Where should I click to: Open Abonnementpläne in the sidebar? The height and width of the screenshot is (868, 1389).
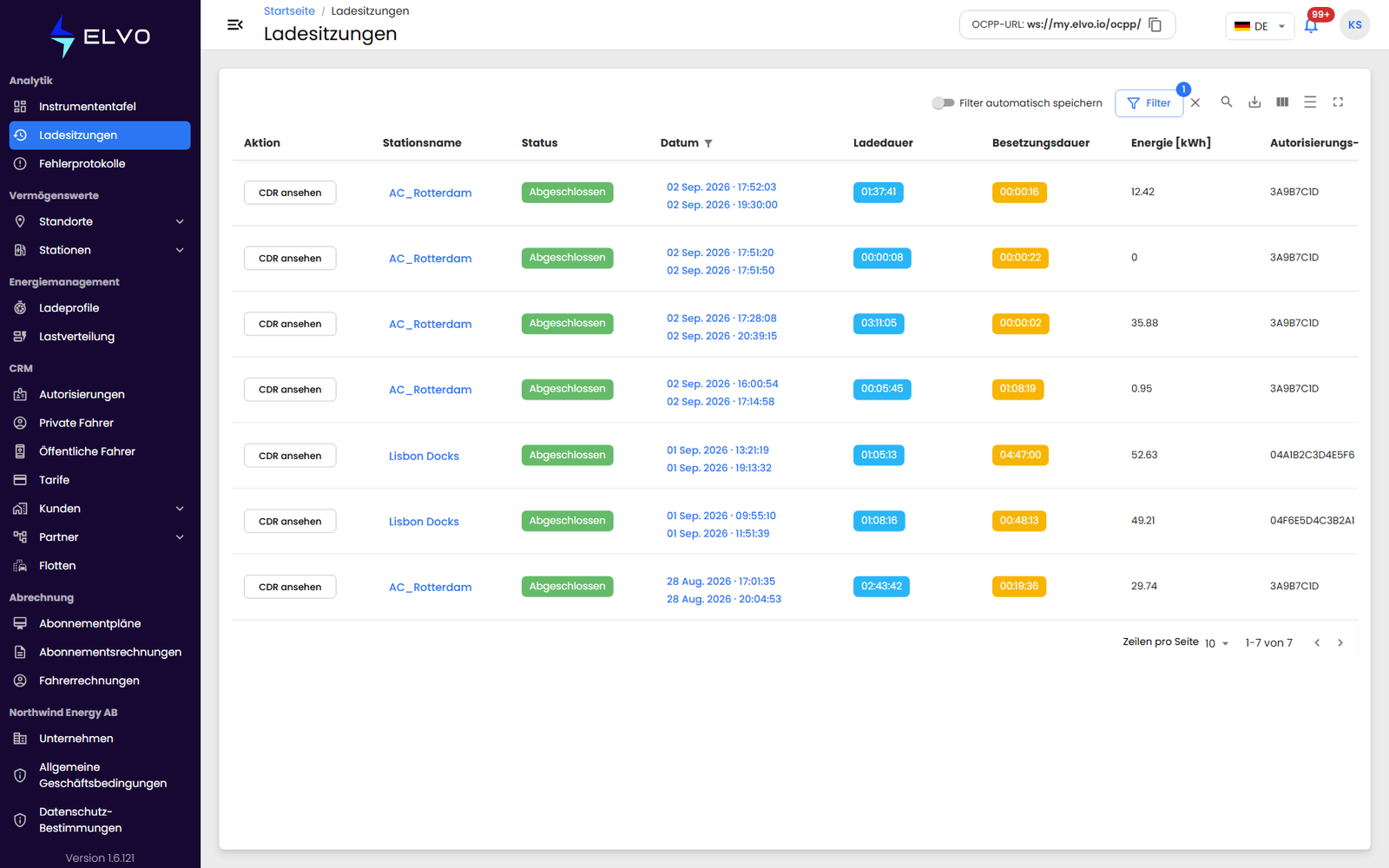point(100,623)
